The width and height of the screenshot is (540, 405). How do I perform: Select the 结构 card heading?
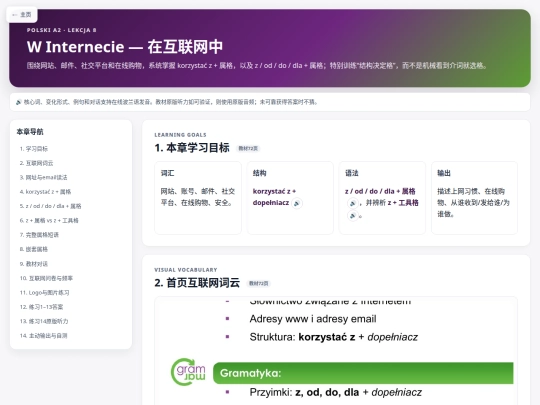[x=260, y=173]
